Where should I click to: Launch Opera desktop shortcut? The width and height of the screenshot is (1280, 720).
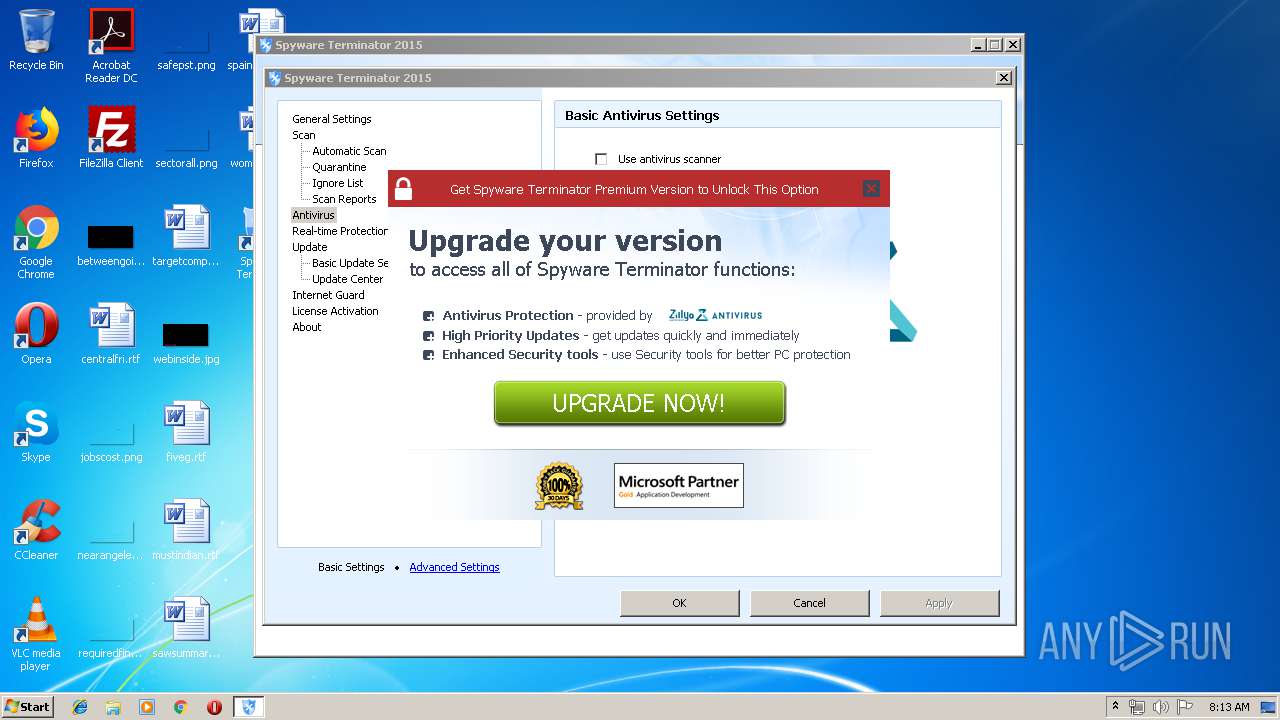click(x=36, y=334)
